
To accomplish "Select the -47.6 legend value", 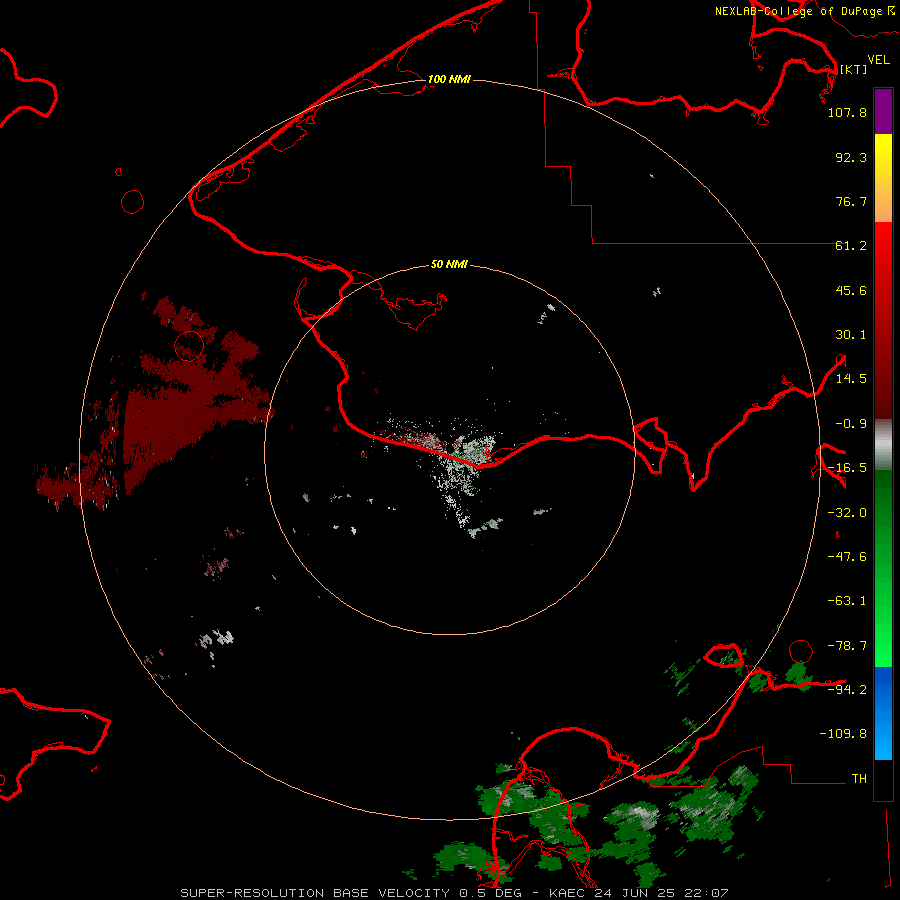I will coord(847,557).
